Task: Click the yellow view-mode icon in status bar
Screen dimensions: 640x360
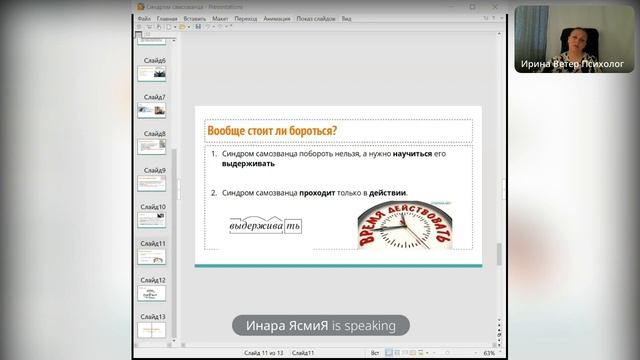Action: [x=413, y=353]
